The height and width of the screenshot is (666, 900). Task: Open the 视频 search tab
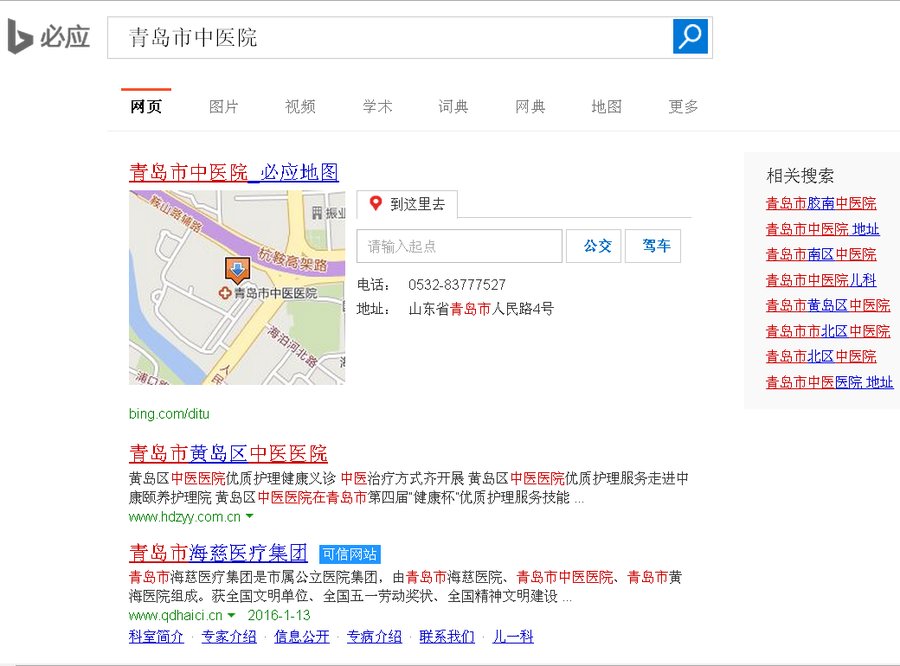click(x=300, y=107)
